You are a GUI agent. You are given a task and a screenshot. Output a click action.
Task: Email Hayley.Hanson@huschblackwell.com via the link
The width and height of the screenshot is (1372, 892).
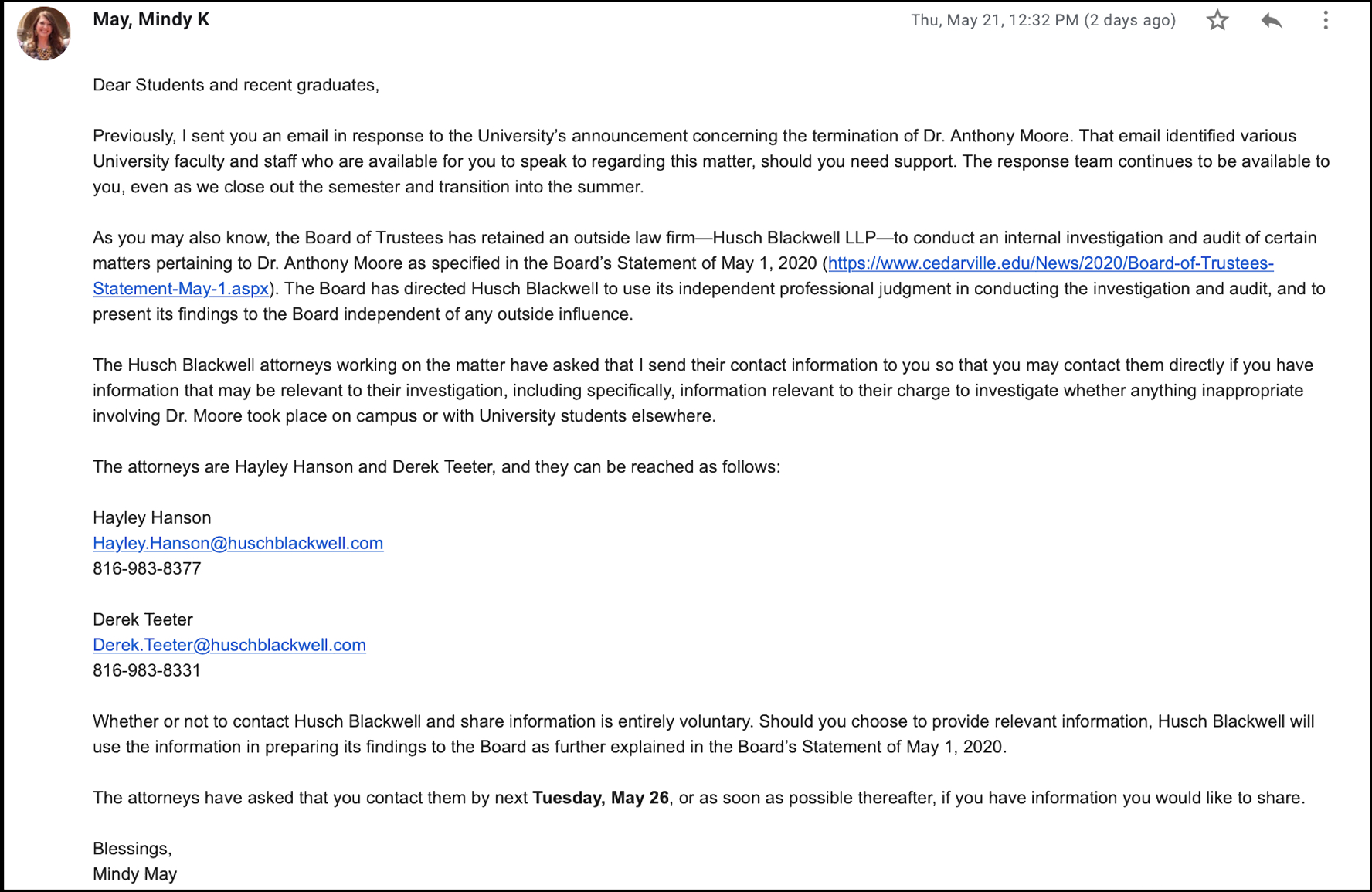(238, 544)
